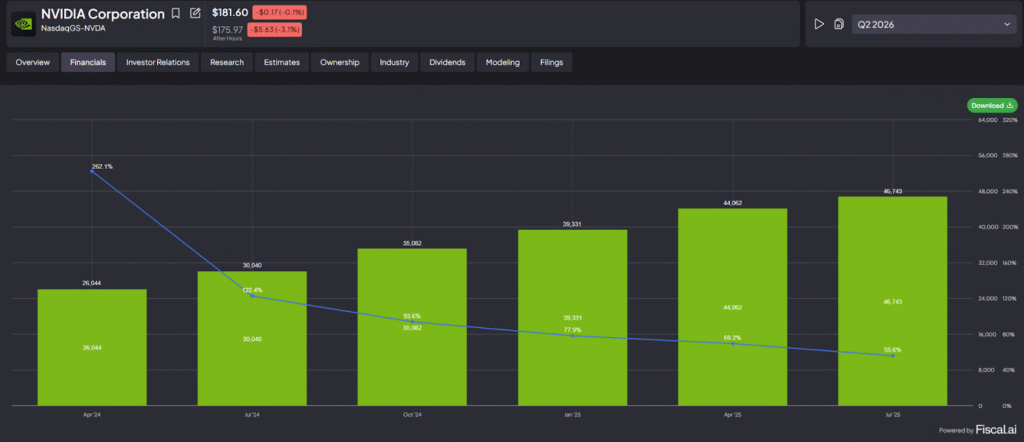Bookmark NVIDIA Corporation with the bookmark icon

176,14
